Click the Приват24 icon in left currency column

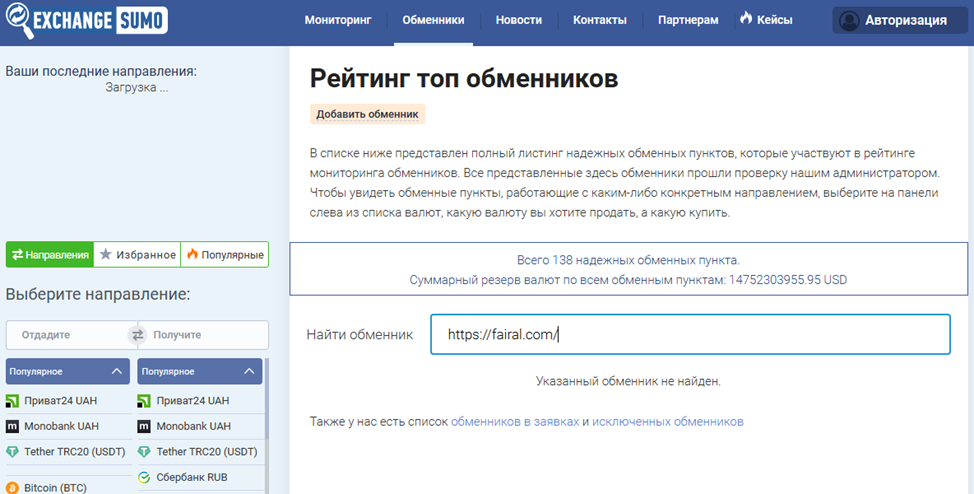[12, 401]
